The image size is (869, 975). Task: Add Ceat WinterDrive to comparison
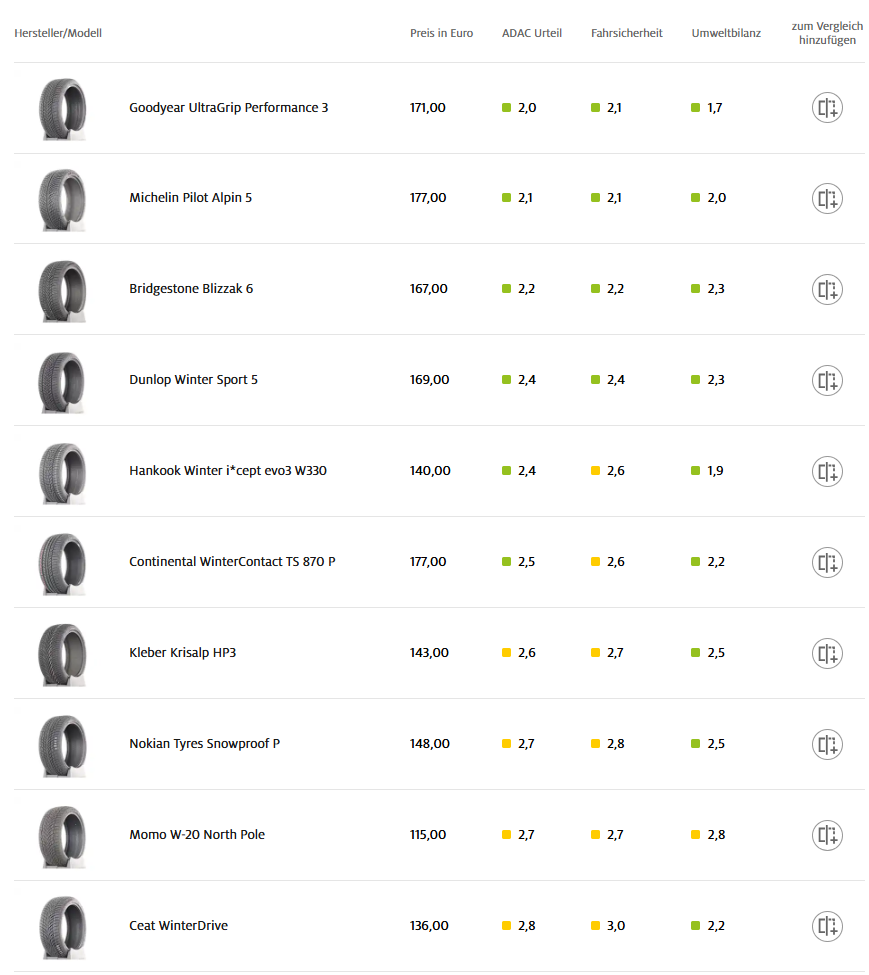click(827, 926)
